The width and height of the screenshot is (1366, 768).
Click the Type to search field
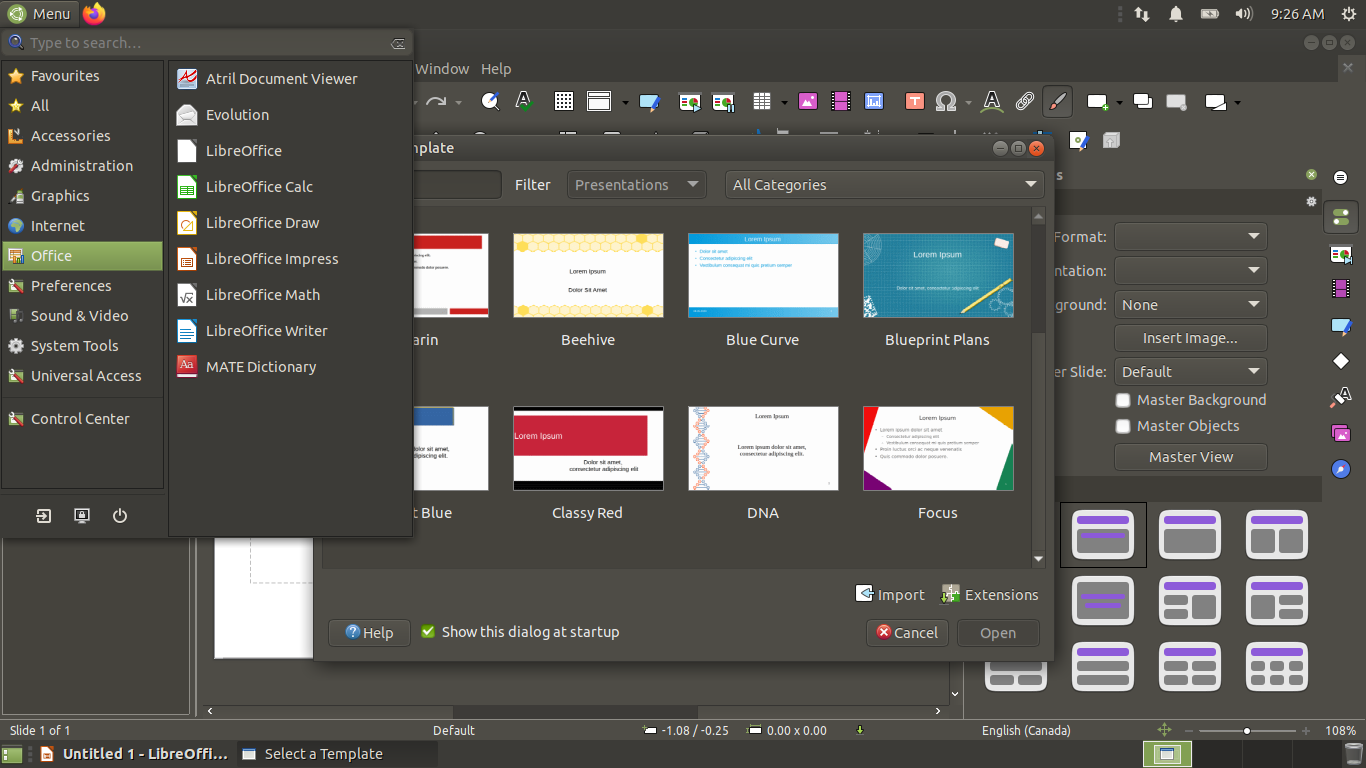pyautogui.click(x=206, y=43)
